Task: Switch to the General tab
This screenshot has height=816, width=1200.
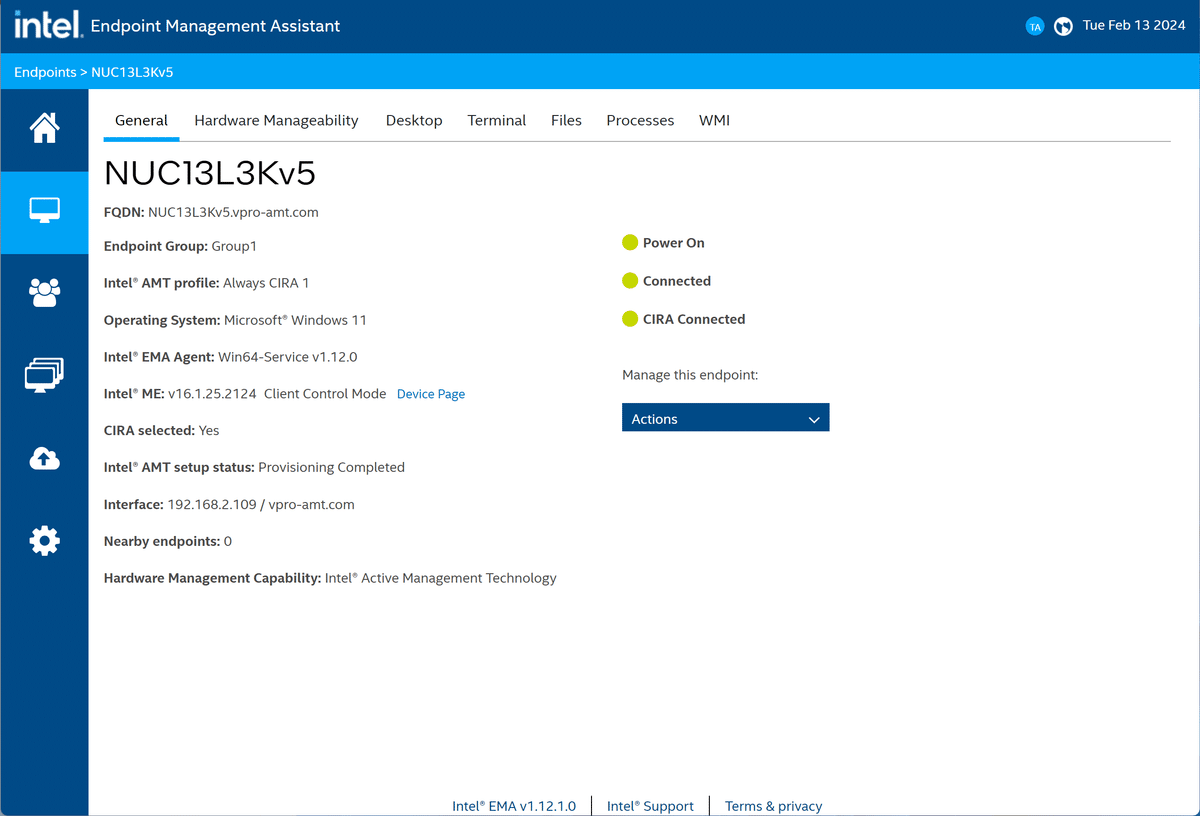Action: [x=141, y=120]
